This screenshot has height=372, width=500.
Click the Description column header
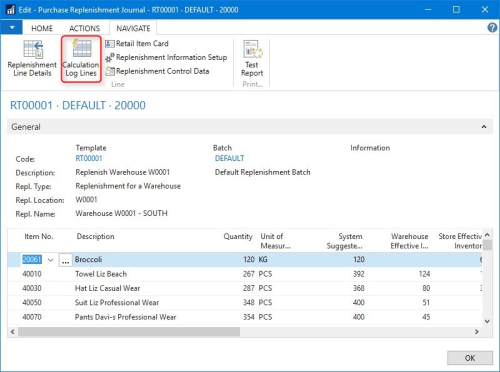coord(95,236)
